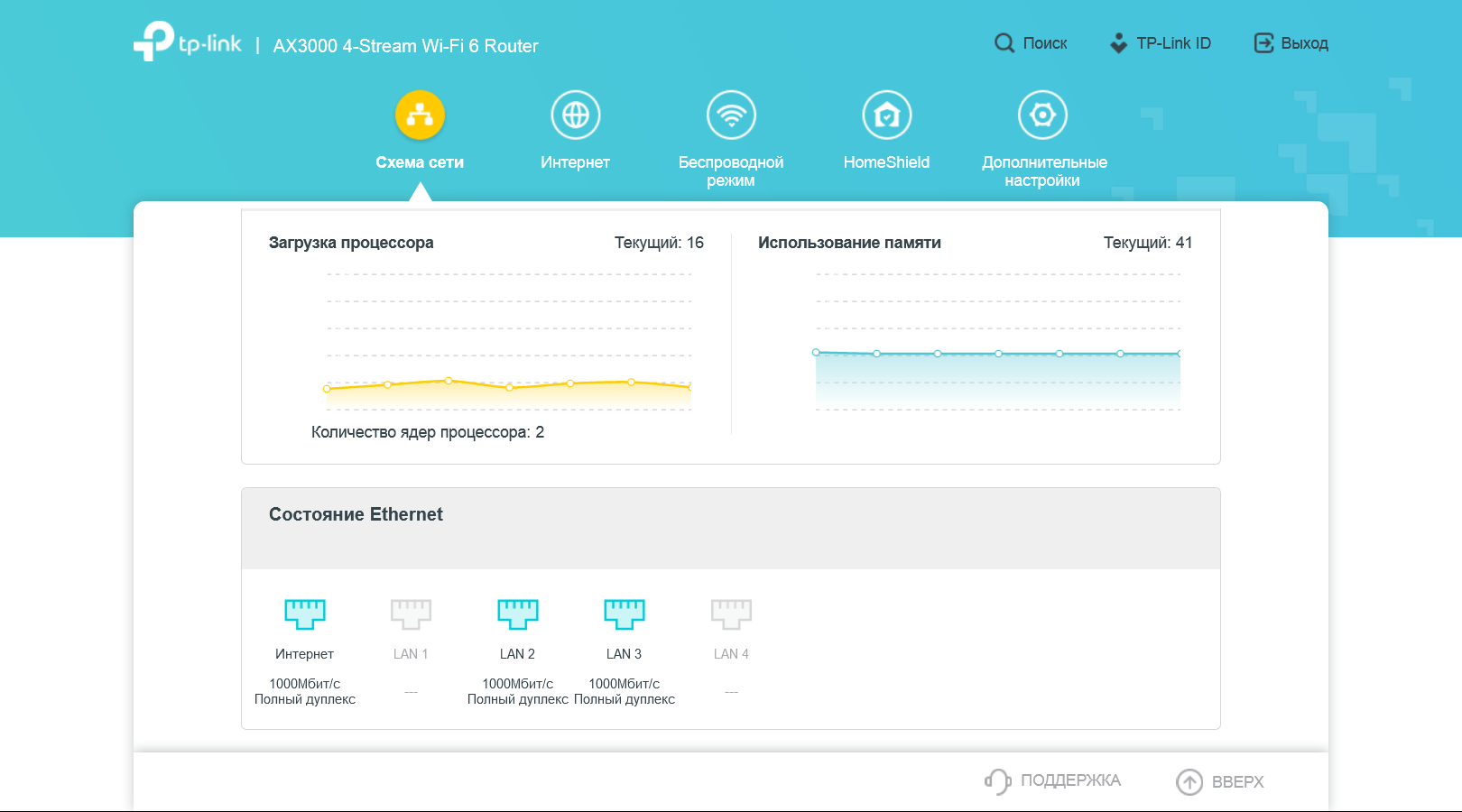Open the Беспроводной режим Wi-Fi icon

pyautogui.click(x=731, y=115)
